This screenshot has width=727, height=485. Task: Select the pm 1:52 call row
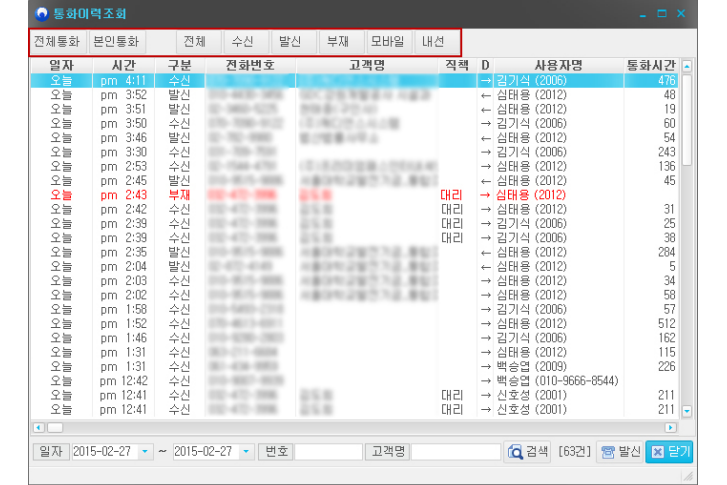pos(355,324)
